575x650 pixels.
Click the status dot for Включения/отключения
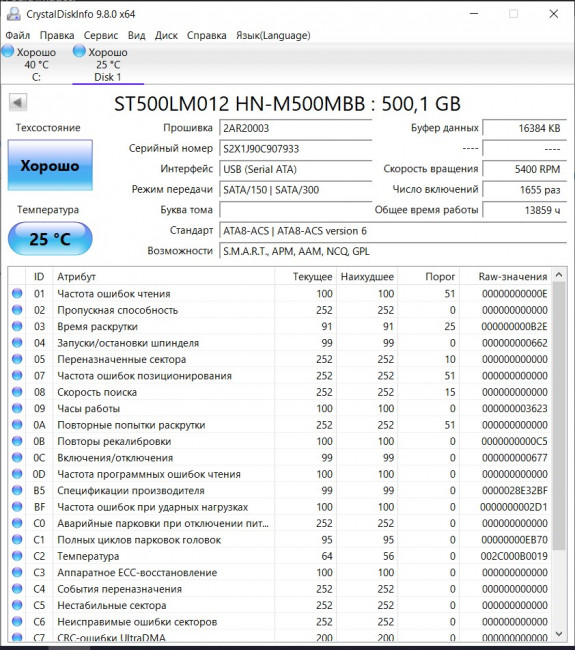(17, 457)
